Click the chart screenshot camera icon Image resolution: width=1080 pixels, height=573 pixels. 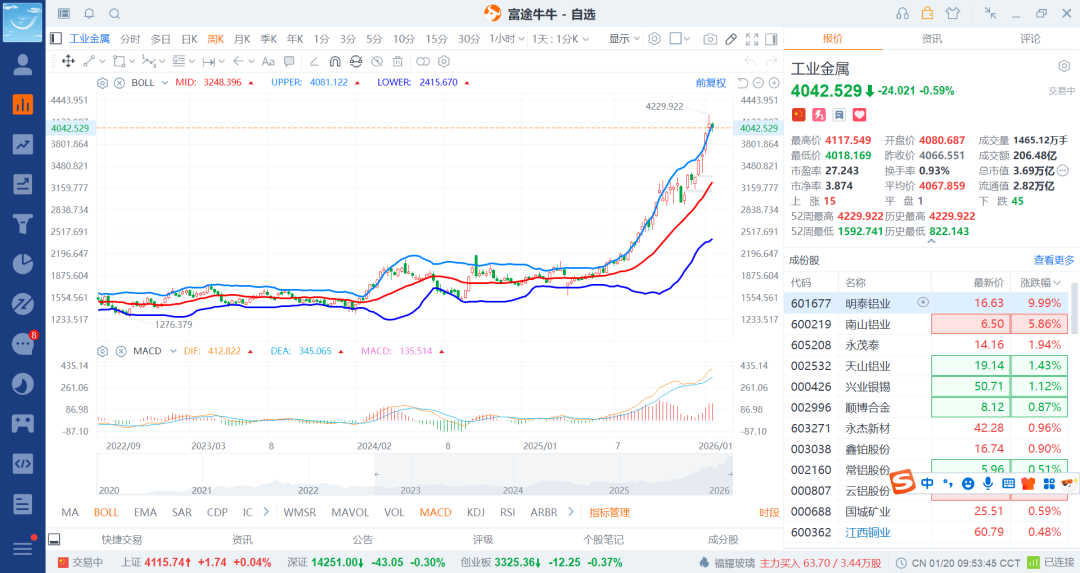coord(710,39)
